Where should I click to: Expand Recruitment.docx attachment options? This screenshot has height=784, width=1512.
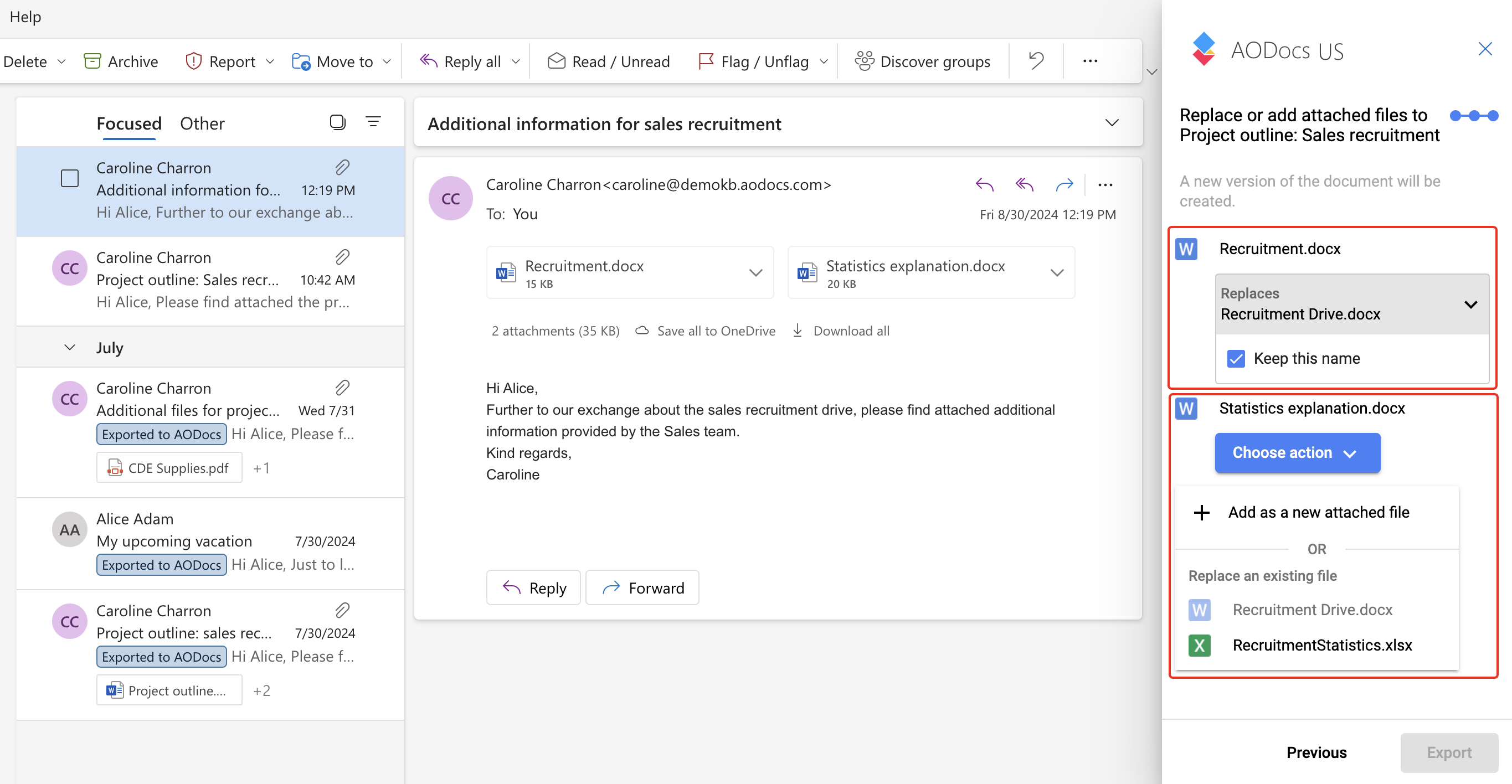click(x=755, y=273)
